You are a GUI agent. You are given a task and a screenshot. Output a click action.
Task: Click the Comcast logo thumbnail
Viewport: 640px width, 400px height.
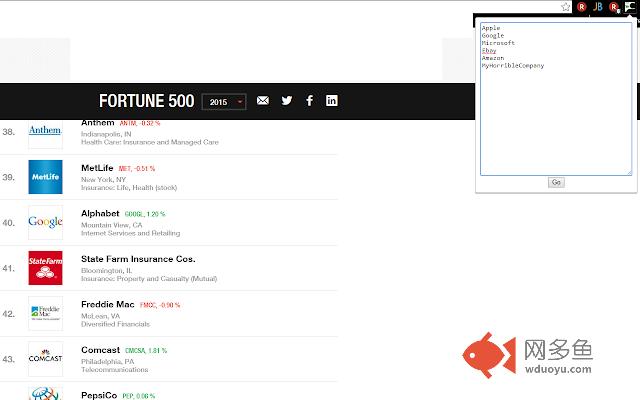click(x=45, y=358)
